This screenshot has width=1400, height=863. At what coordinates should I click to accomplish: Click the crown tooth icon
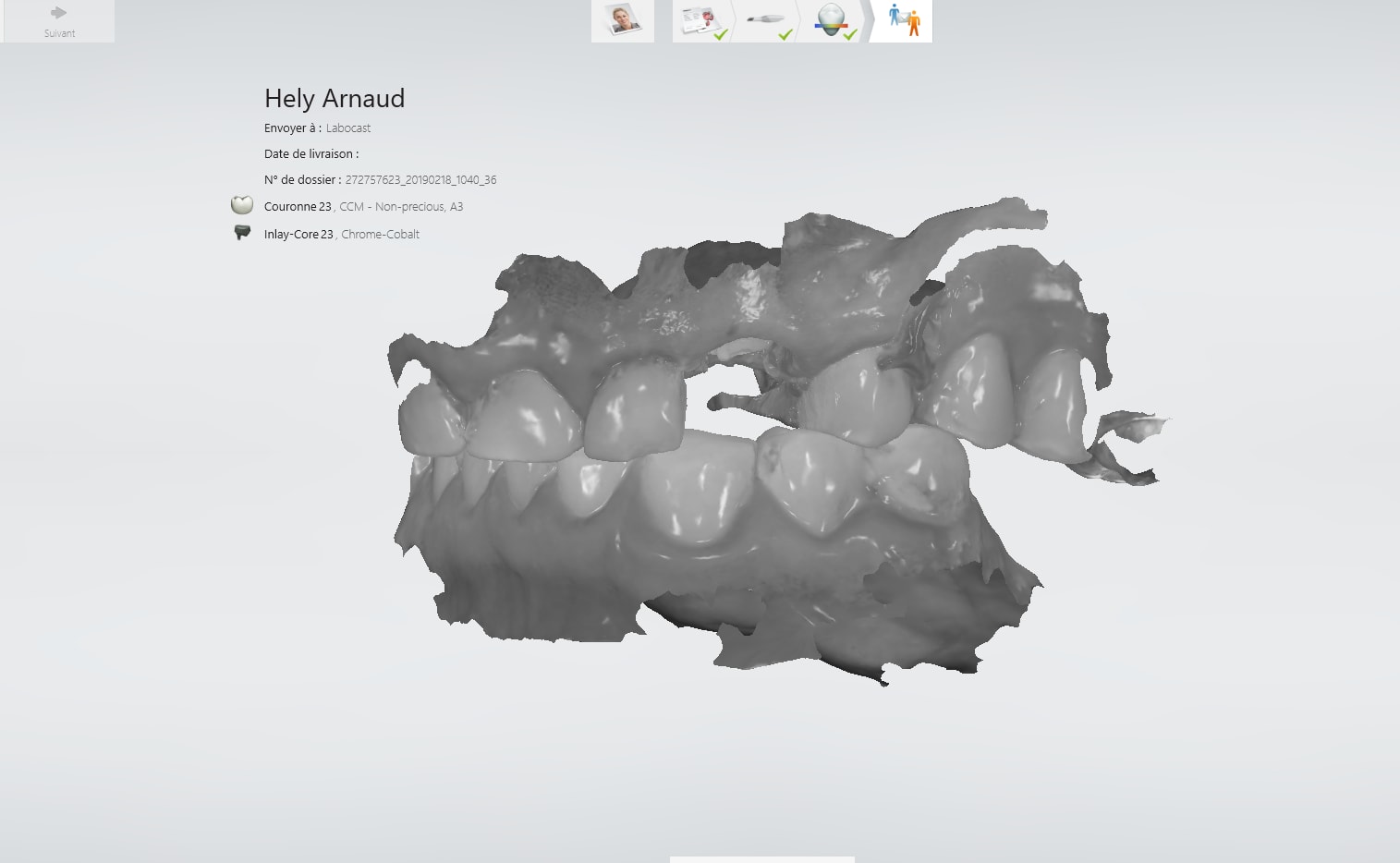click(x=242, y=205)
